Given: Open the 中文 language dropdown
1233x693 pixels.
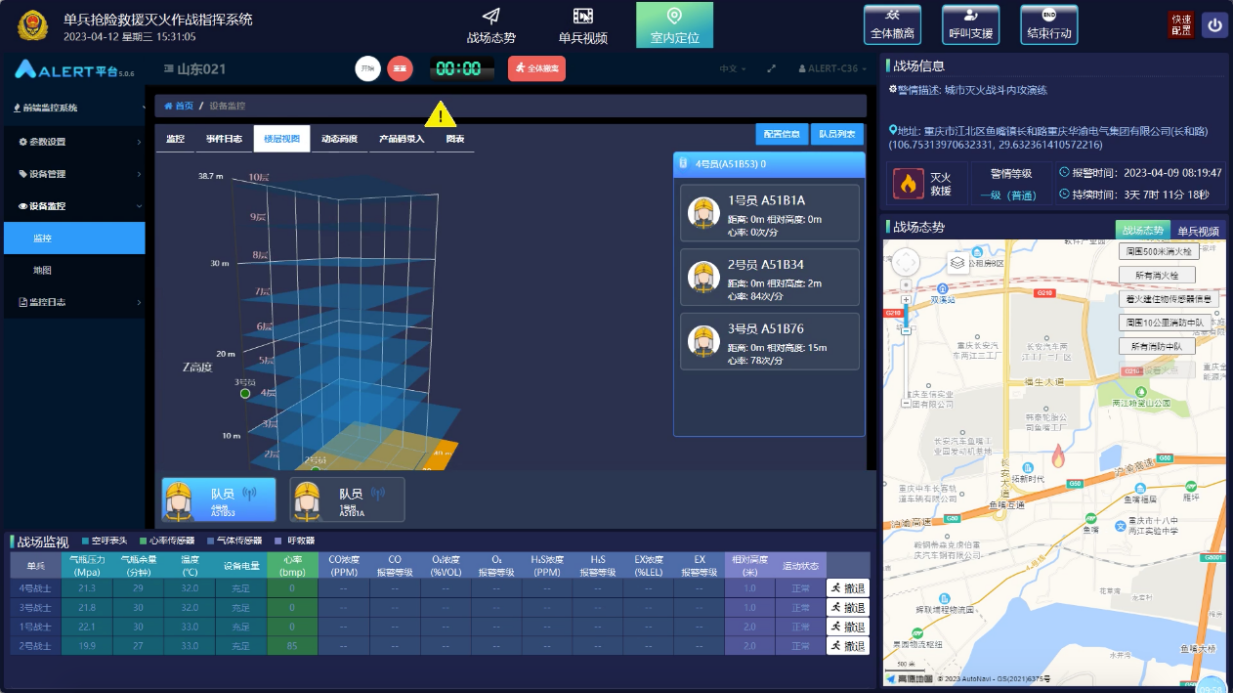Looking at the screenshot, I should 732,69.
